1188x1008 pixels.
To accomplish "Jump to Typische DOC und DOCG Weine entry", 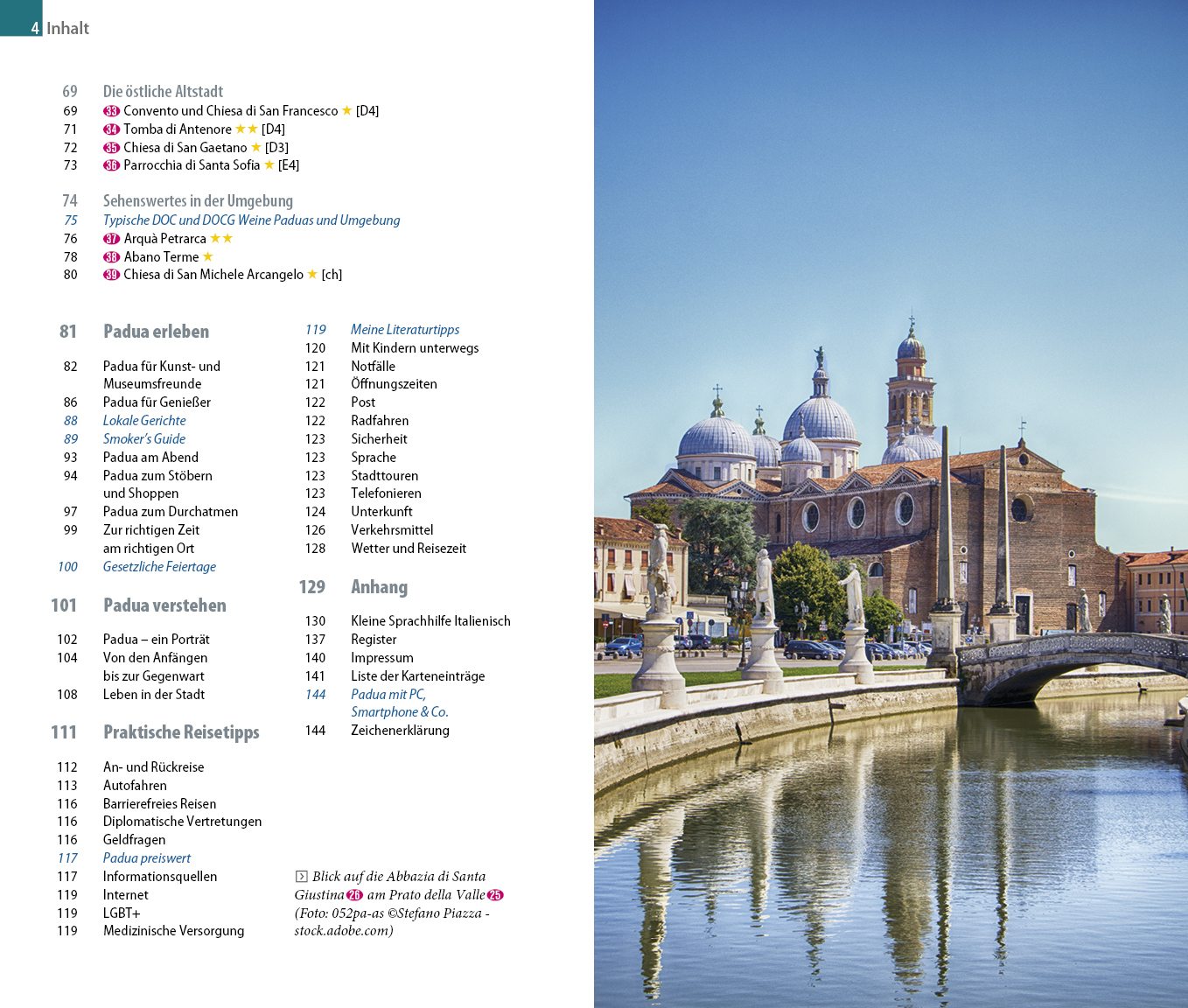I will click(251, 220).
